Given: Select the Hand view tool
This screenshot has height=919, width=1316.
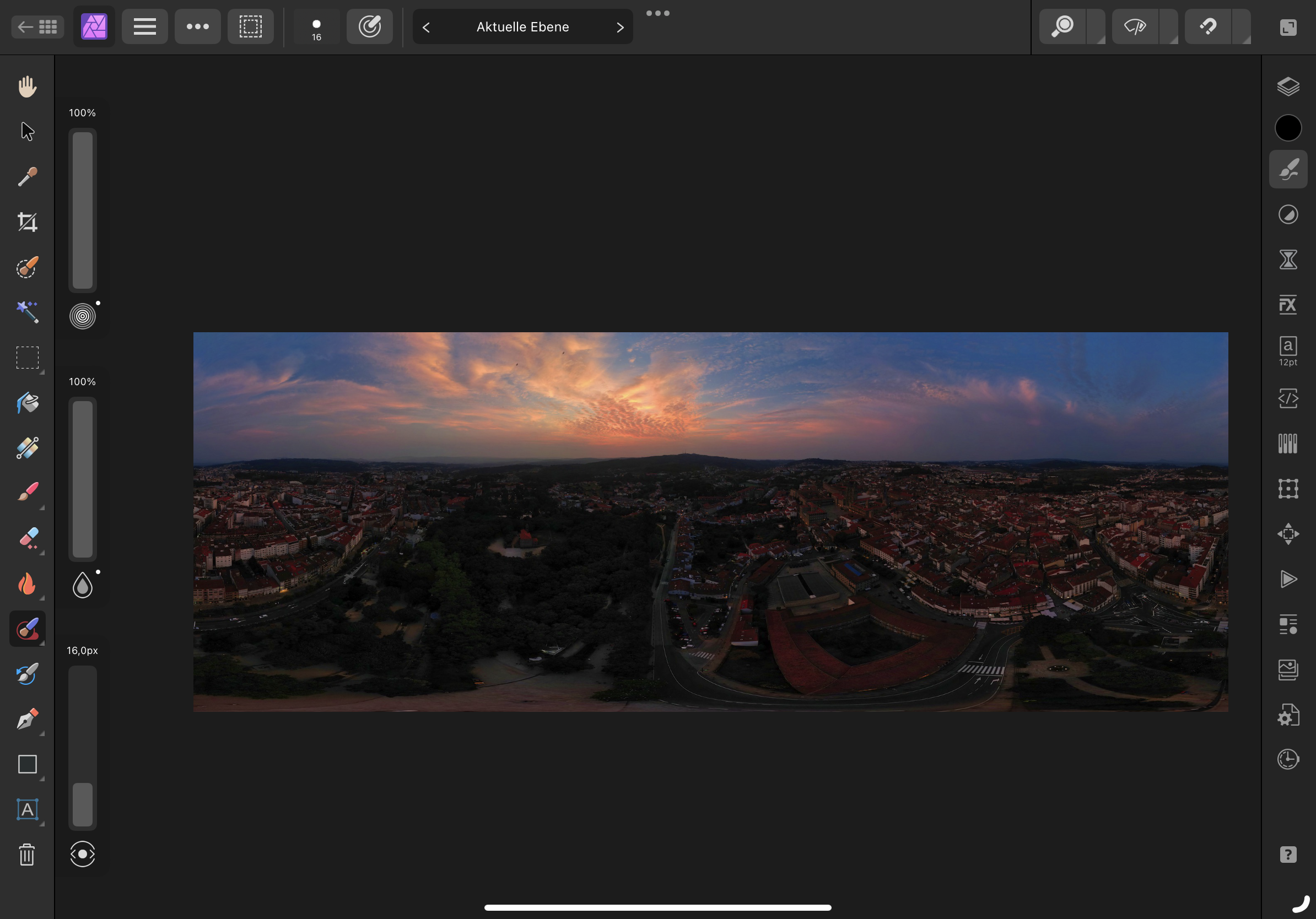Looking at the screenshot, I should [27, 87].
